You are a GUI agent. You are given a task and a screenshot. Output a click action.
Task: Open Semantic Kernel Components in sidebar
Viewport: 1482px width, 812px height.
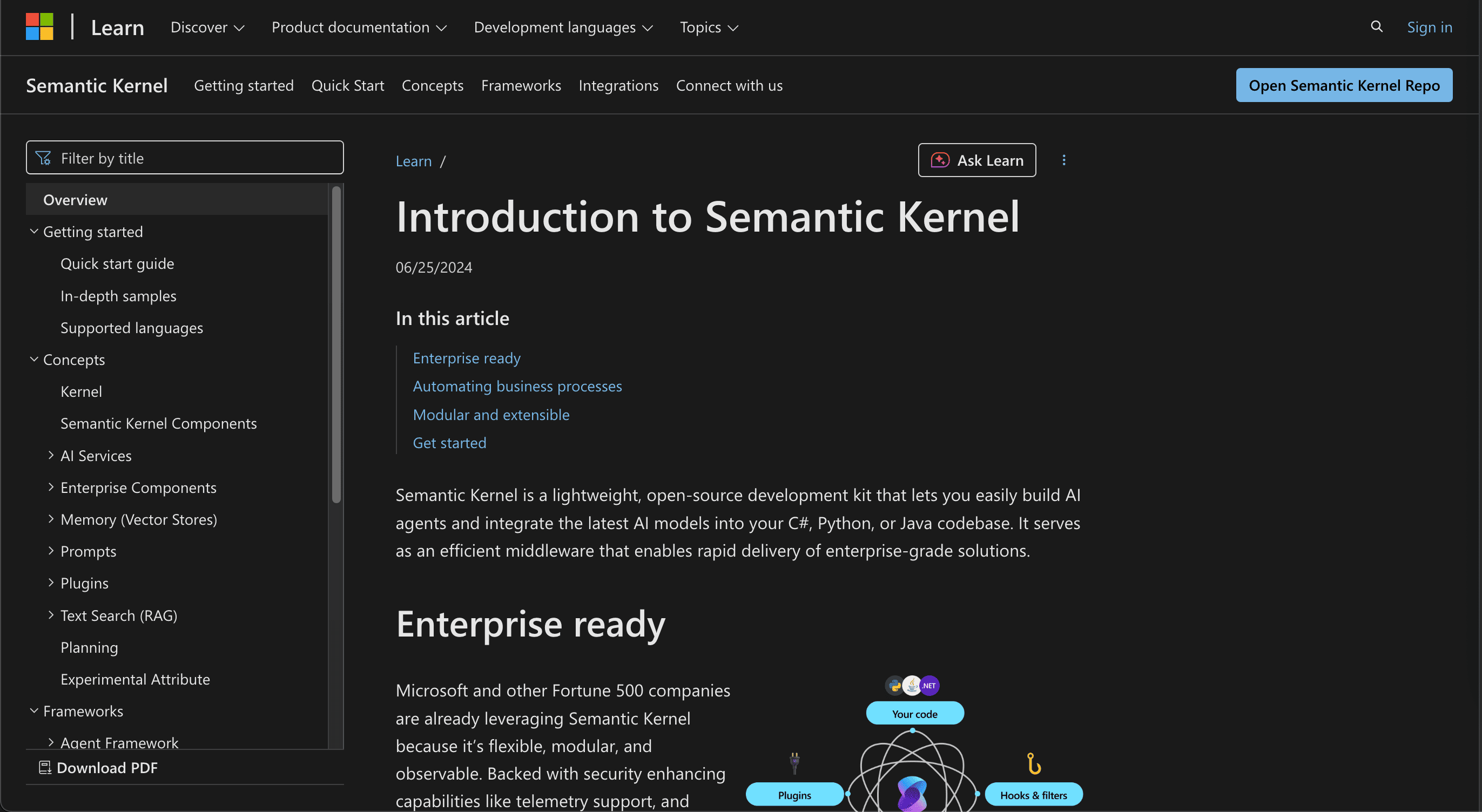(x=159, y=423)
